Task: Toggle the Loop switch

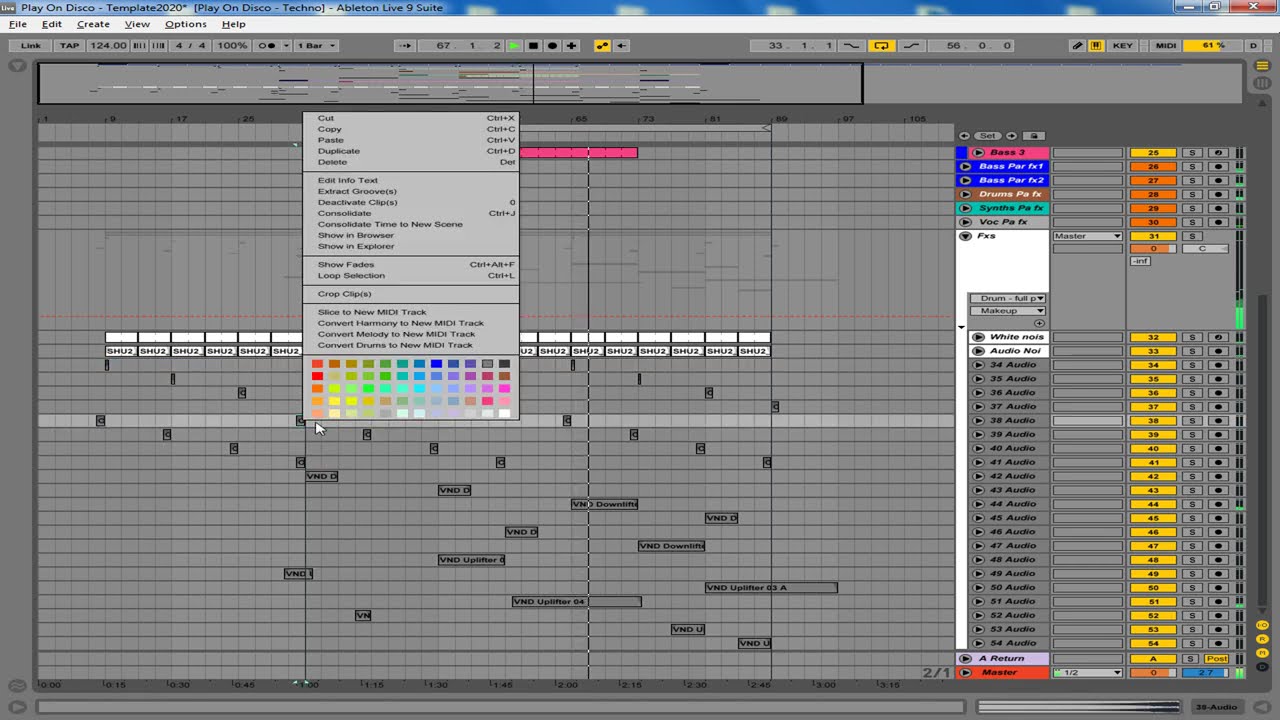Action: click(x=881, y=46)
